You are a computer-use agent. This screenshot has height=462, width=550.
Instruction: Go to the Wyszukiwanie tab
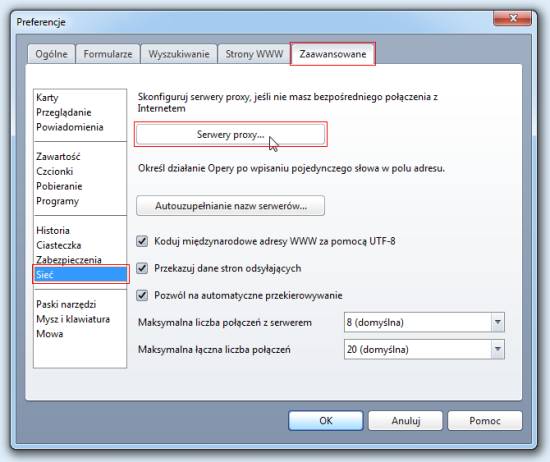coord(179,54)
